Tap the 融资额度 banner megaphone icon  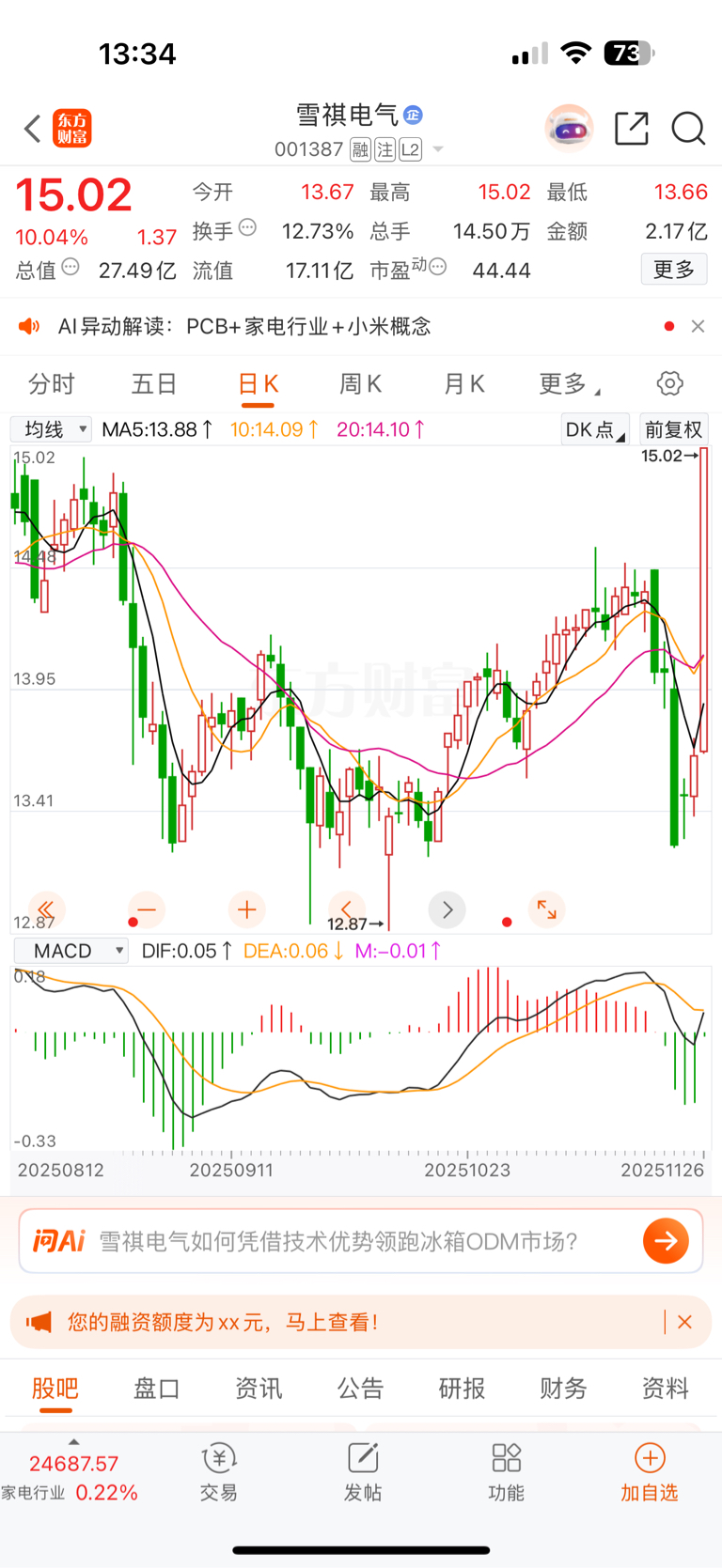coord(39,1322)
